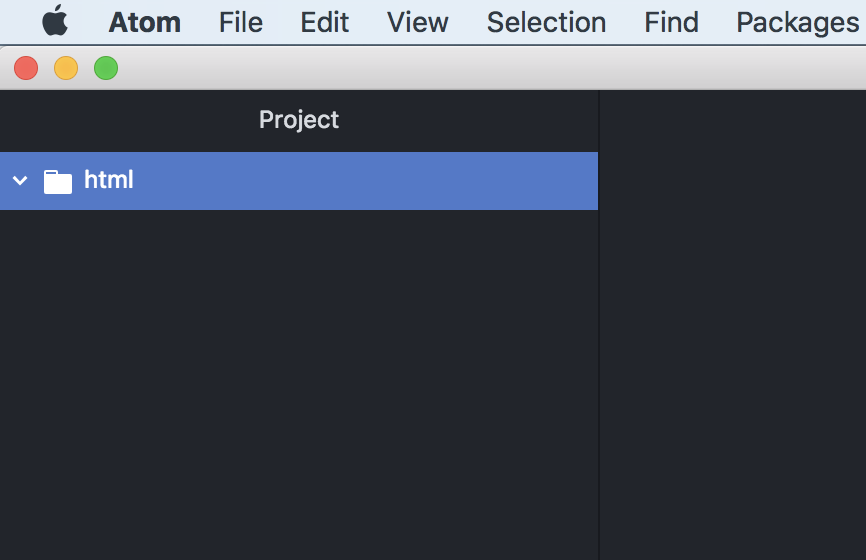Open the Apple menu

[55, 21]
